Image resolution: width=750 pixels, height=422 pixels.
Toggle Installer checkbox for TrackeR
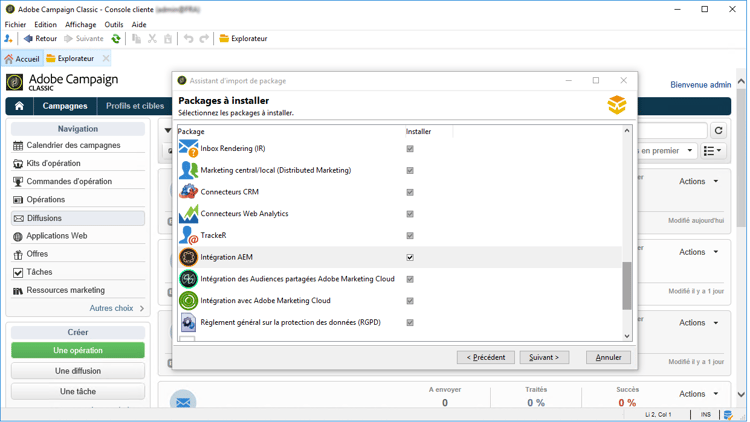point(410,235)
